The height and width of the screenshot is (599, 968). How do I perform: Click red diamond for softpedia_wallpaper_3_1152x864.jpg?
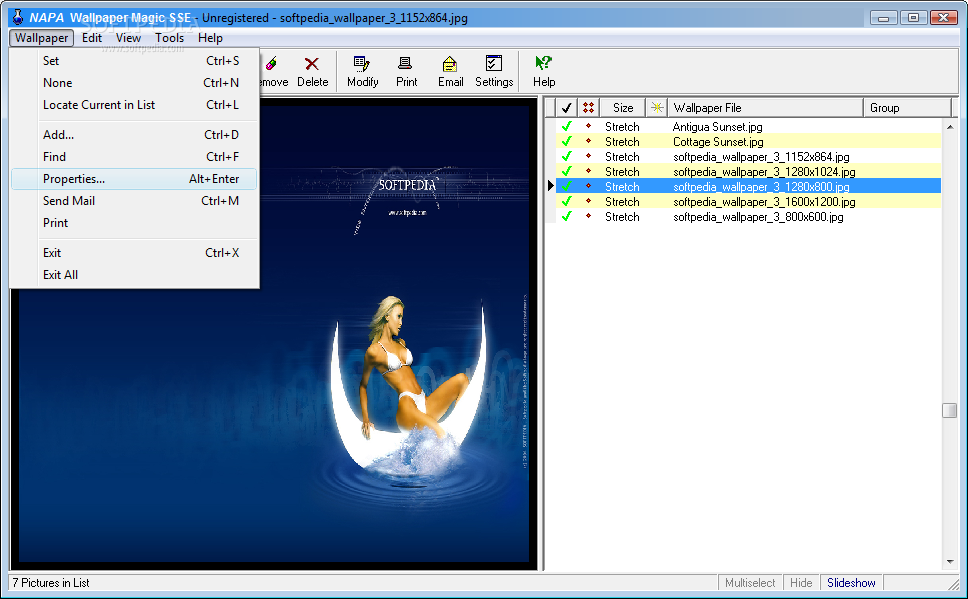[x=588, y=156]
